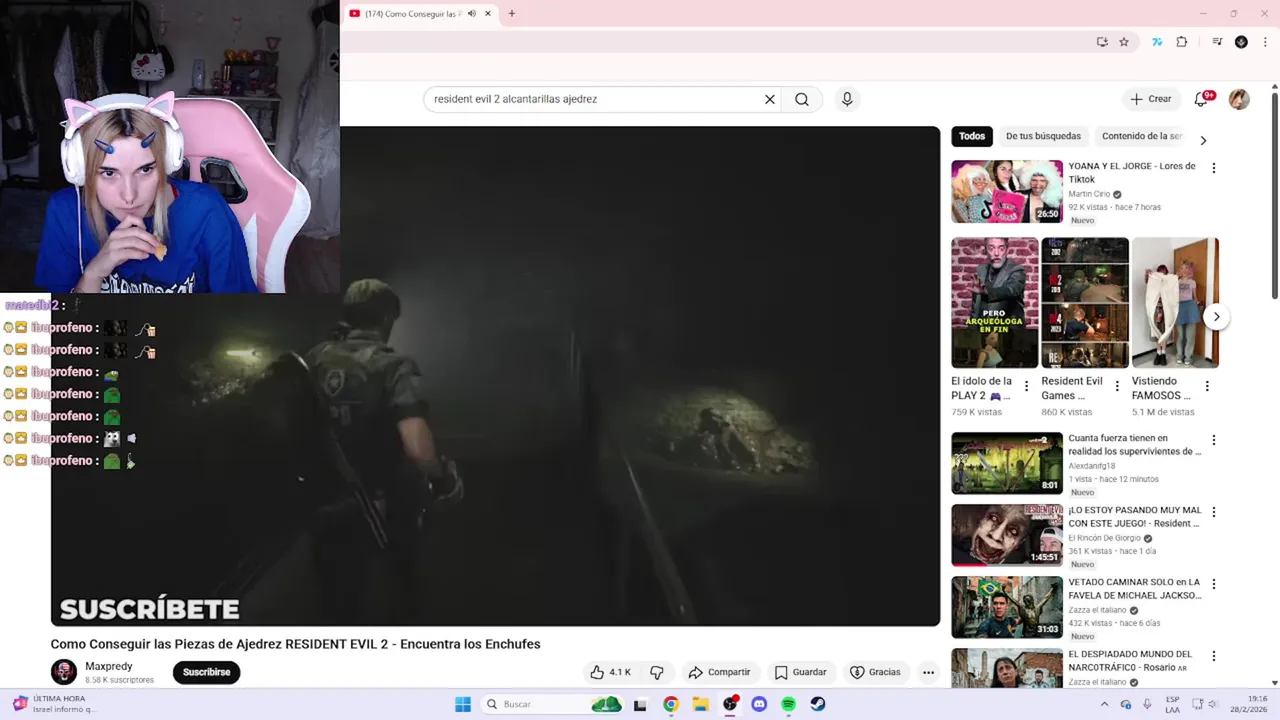Close the YouTube browser tab
The width and height of the screenshot is (1280, 720).
[x=488, y=14]
